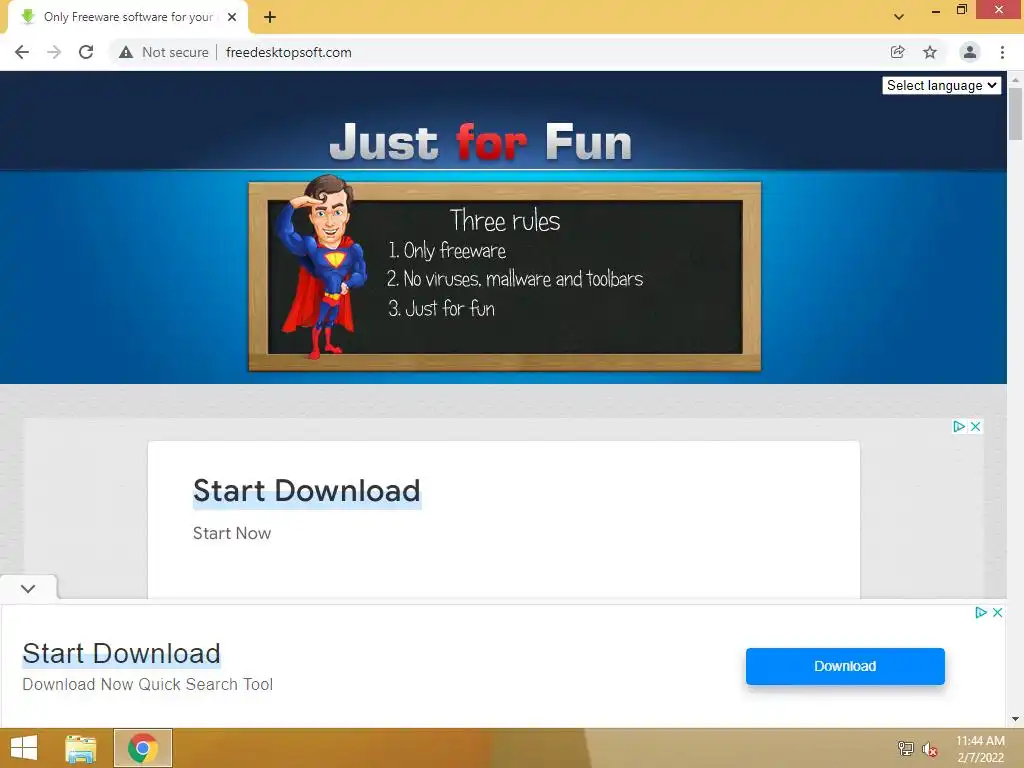
Task: Click the Three rules chalkboard banner
Action: click(x=504, y=276)
